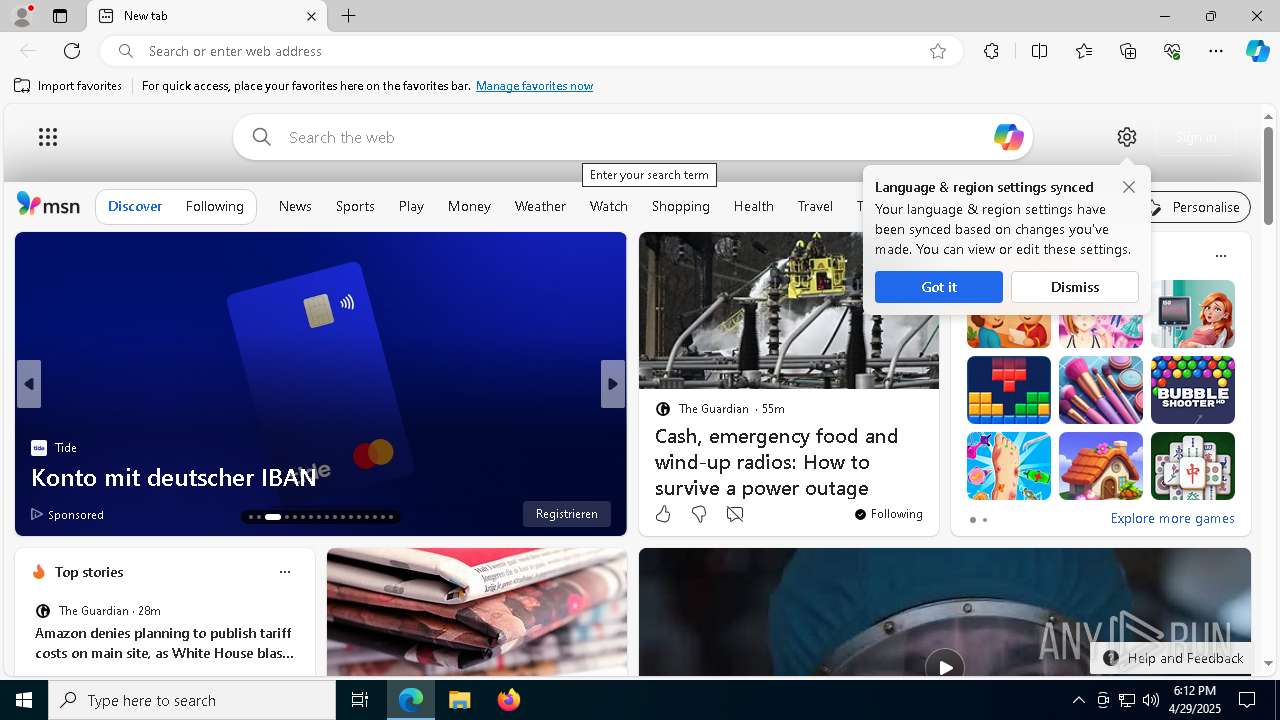This screenshot has width=1280, height=720.
Task: Open the Shopping menu item
Action: coord(680,206)
